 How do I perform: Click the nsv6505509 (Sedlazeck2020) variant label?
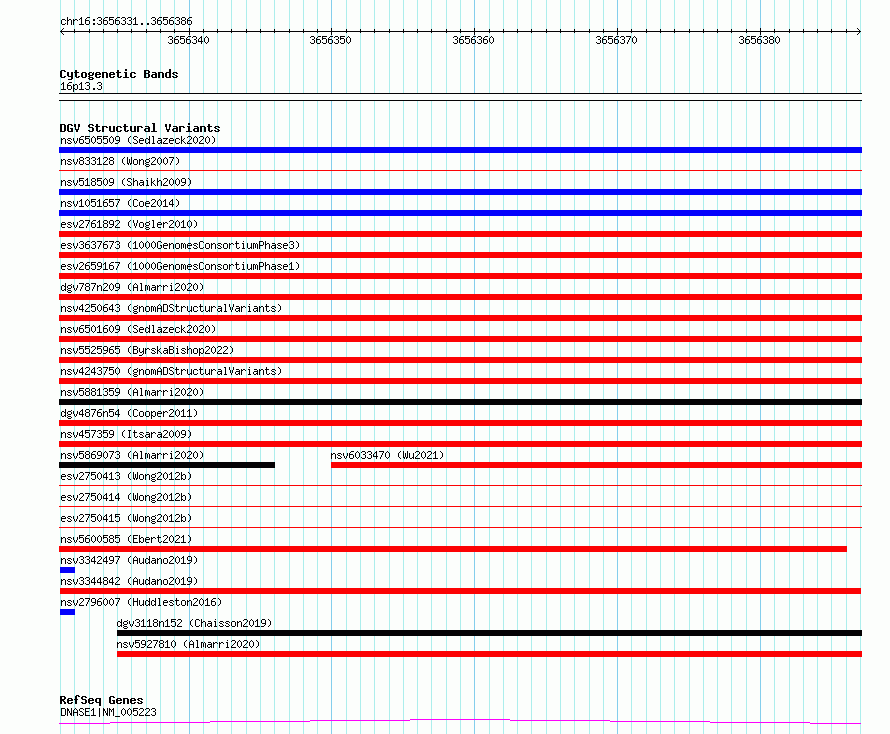(x=138, y=140)
